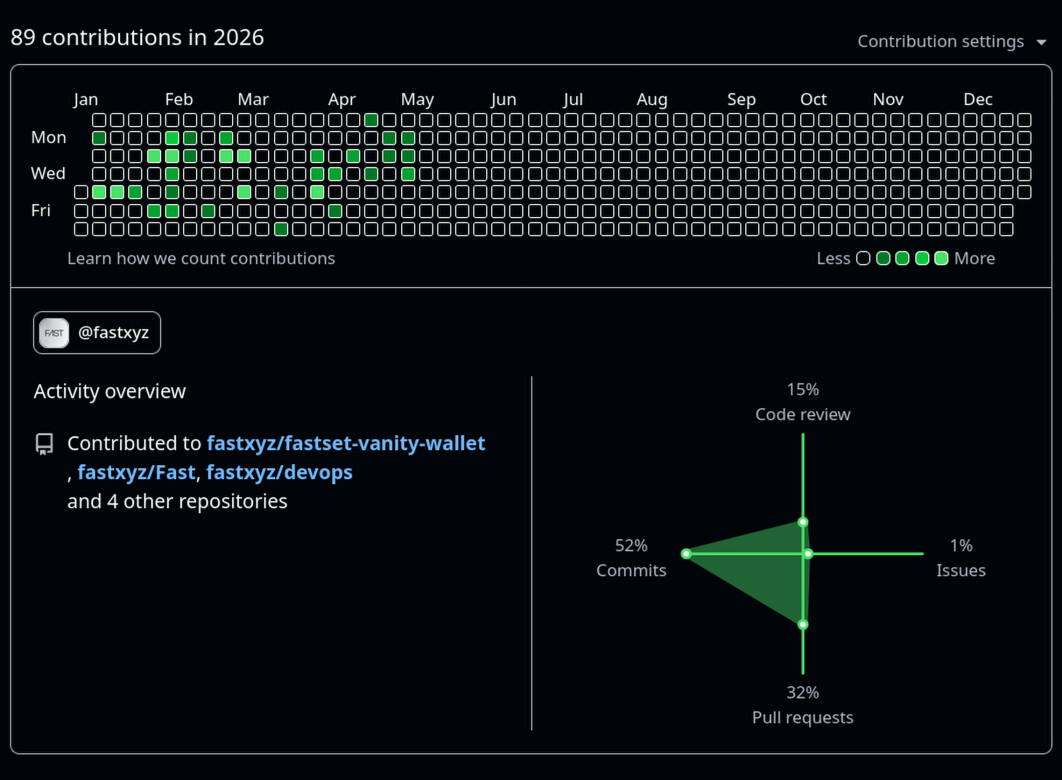Click the Feb month label
The height and width of the screenshot is (780, 1062).
(179, 100)
